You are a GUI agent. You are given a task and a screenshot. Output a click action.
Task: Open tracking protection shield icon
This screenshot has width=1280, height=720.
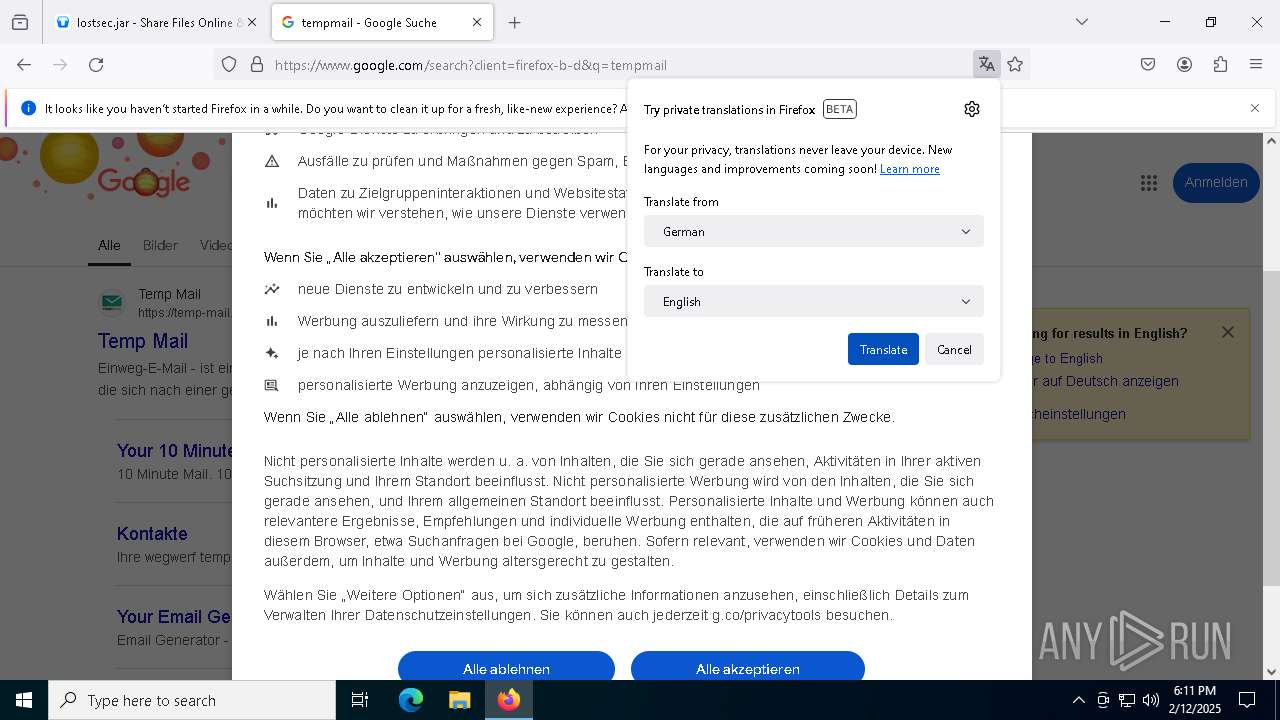pyautogui.click(x=229, y=65)
